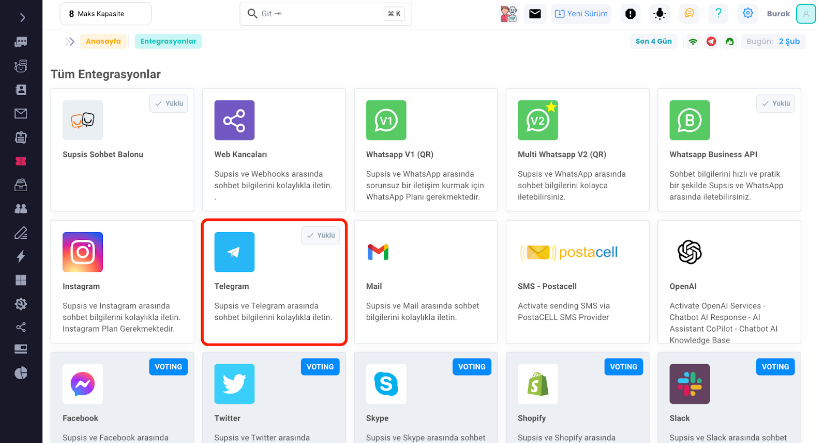The height and width of the screenshot is (443, 821).
Task: Click the Whatsapp V1 (QR) title text
Action: (400, 154)
